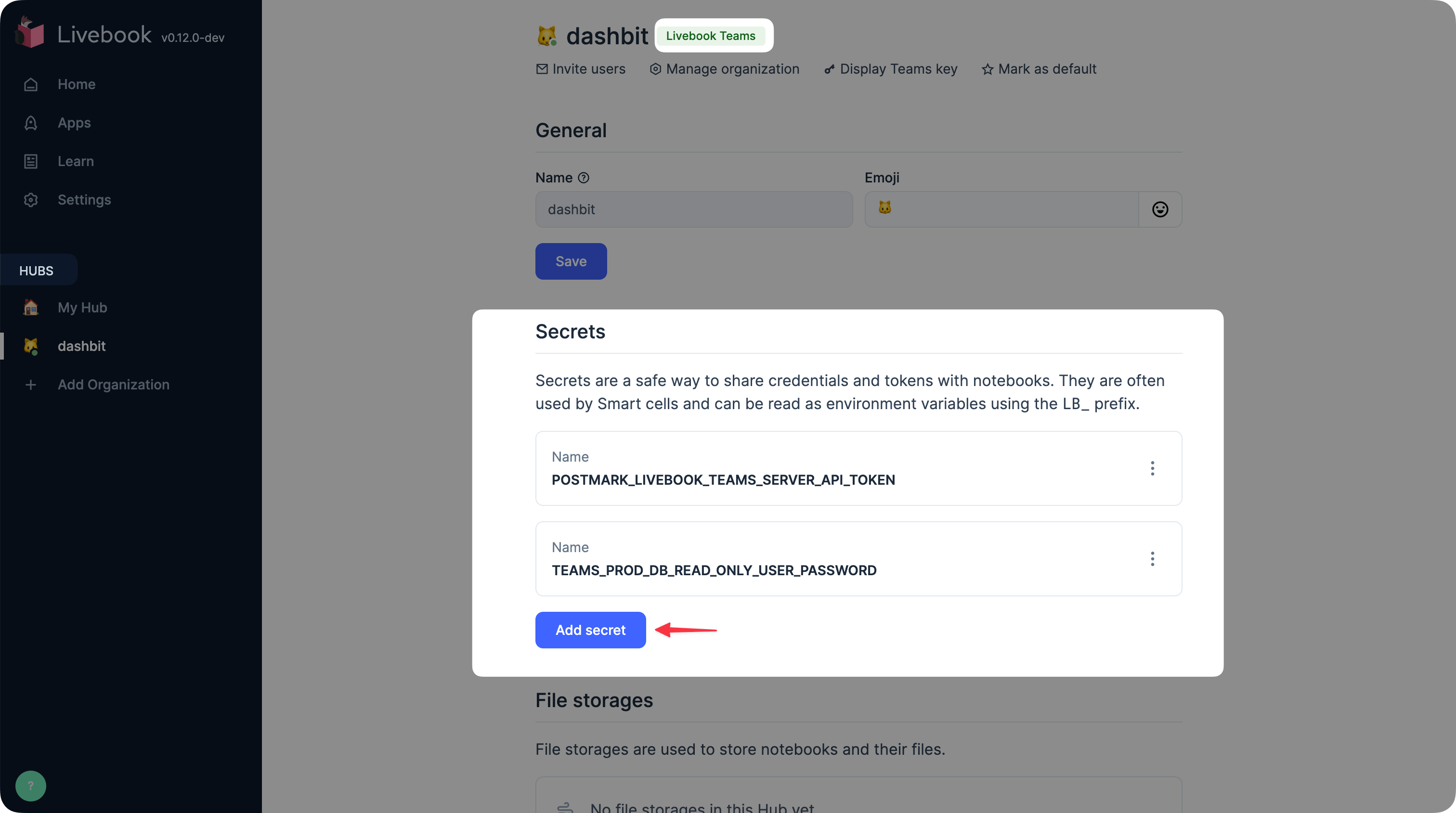Select My Hub in the sidebar
Image resolution: width=1456 pixels, height=813 pixels.
(82, 308)
